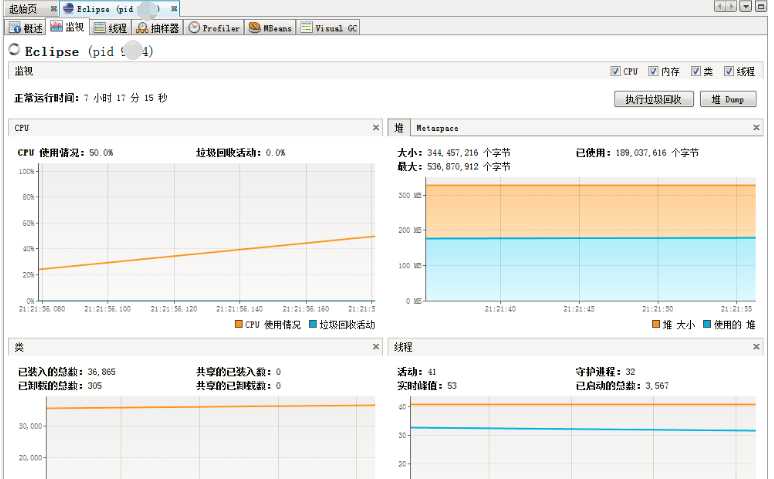This screenshot has height=479, width=774.
Task: Switch to the Metaspace memory sub-tab
Action: pyautogui.click(x=437, y=128)
